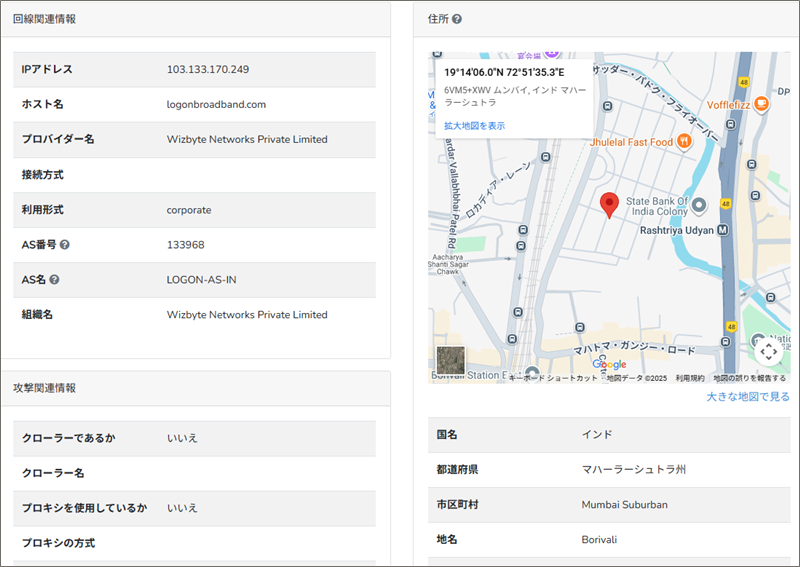
Task: Toggle fullscreen map view button
Action: coord(768,350)
